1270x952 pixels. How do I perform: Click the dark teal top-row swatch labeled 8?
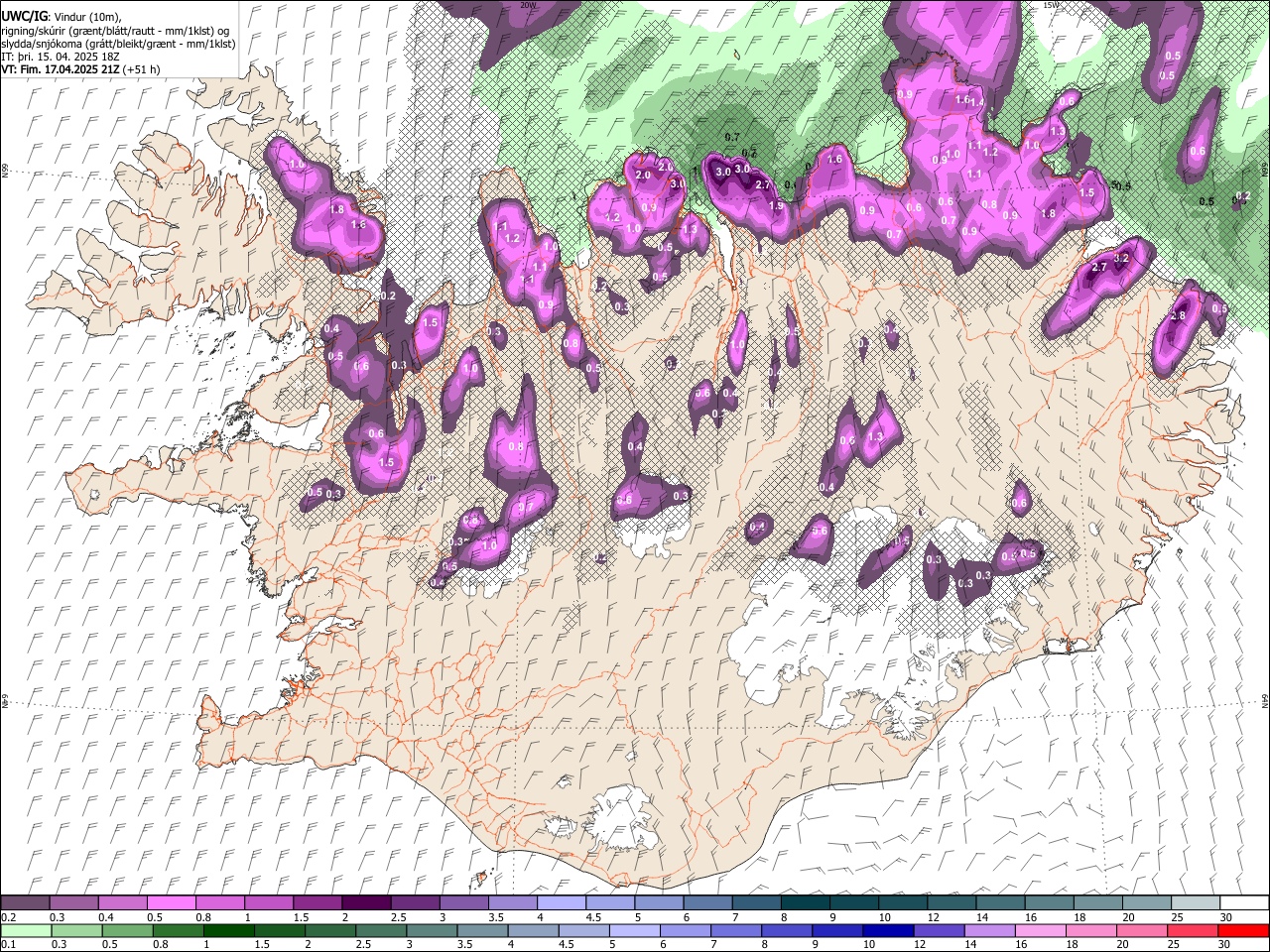pos(805,903)
